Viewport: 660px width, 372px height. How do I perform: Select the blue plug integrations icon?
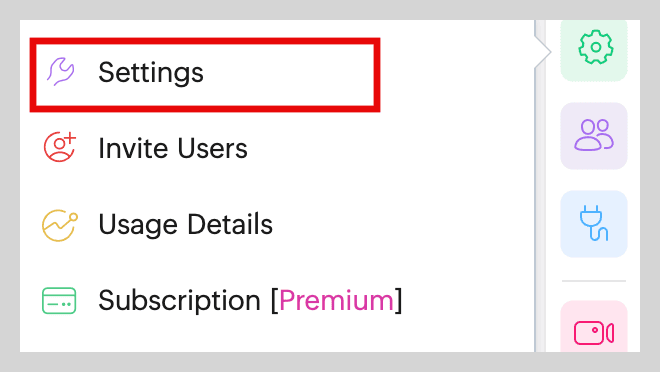tap(594, 223)
